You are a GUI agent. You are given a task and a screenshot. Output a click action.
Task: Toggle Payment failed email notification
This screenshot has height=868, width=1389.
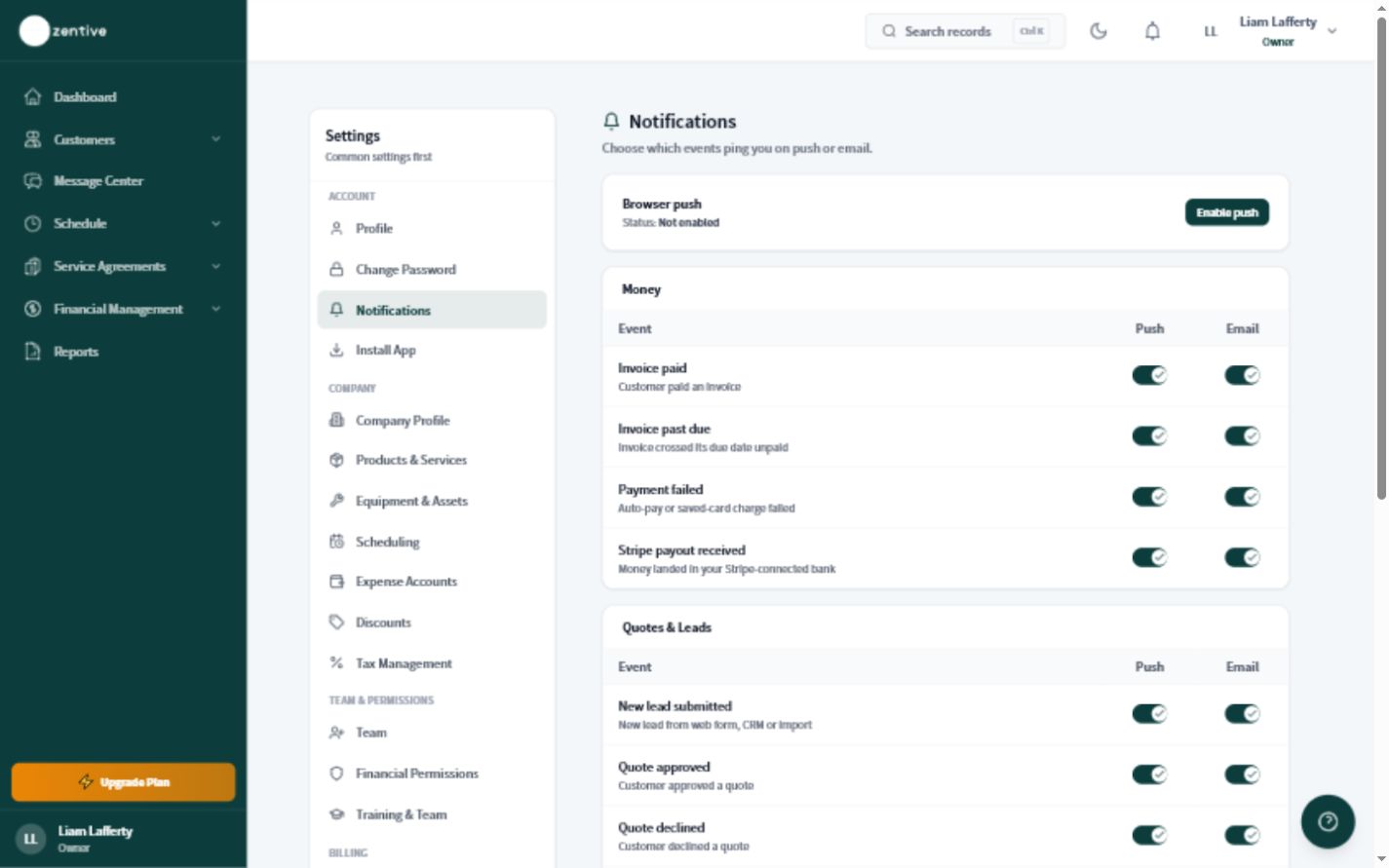point(1242,497)
